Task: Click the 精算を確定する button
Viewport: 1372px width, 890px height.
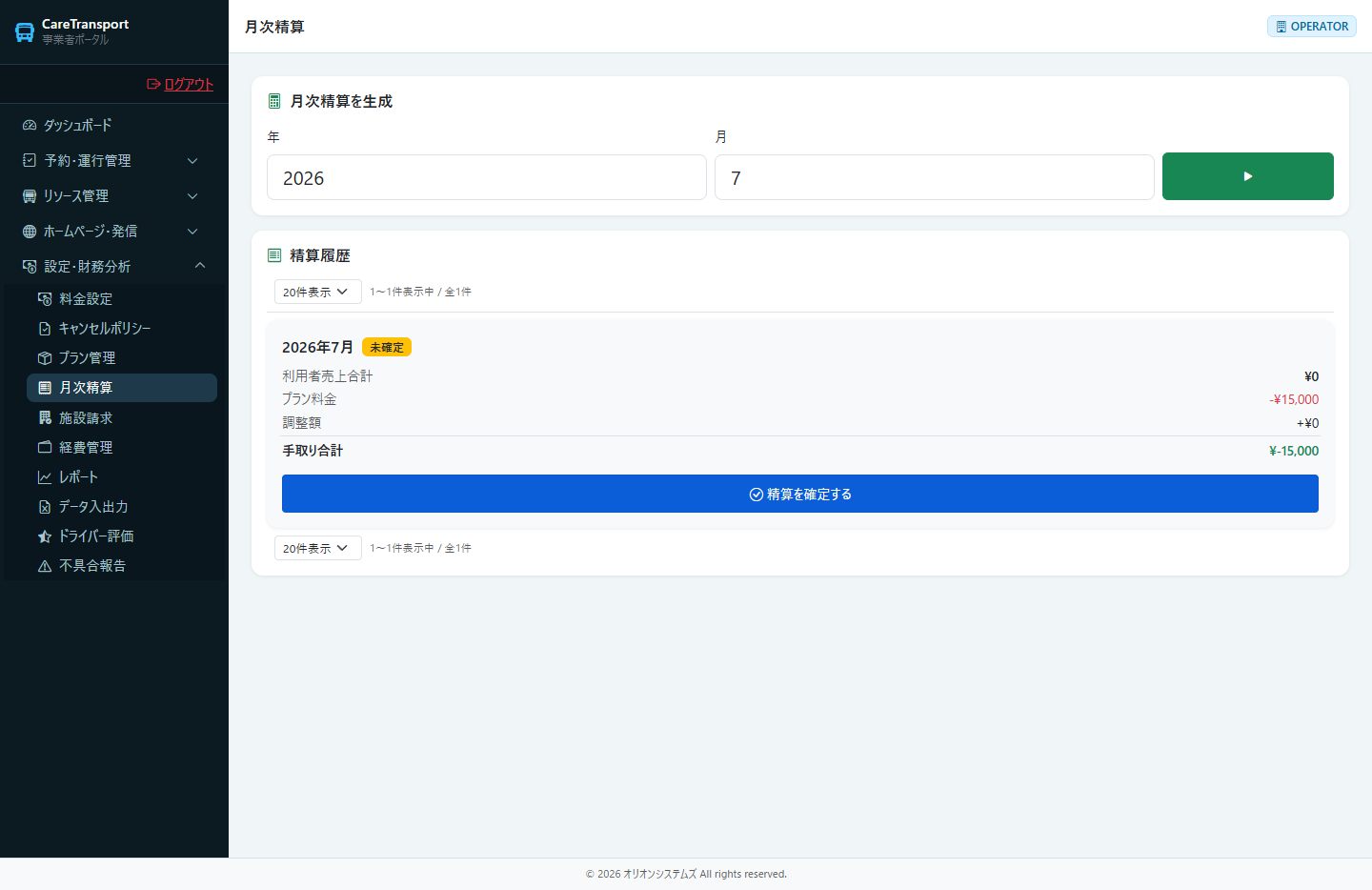Action: [800, 494]
